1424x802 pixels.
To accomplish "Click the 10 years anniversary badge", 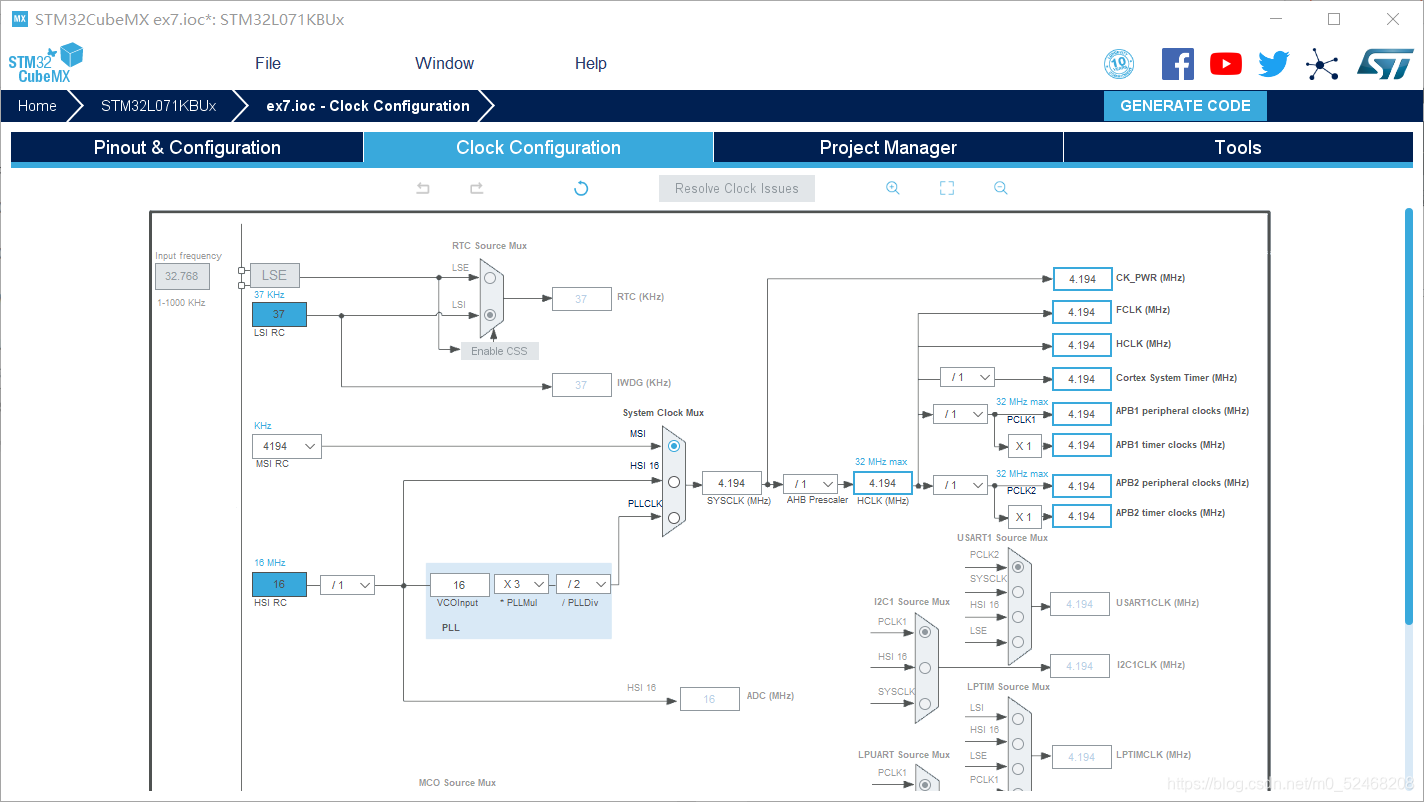I will (x=1119, y=64).
